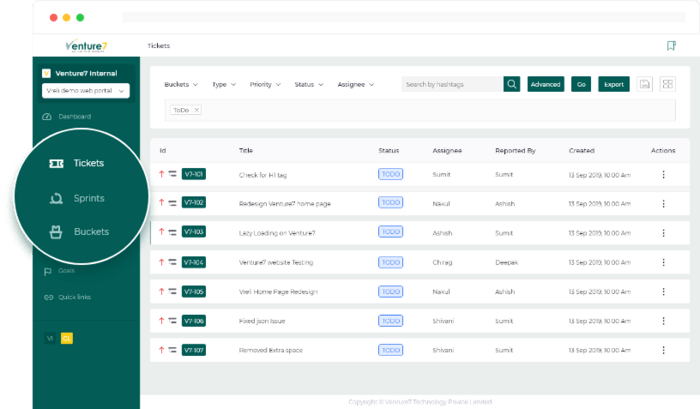Click TODO status badge for V7-105

[x=391, y=292]
